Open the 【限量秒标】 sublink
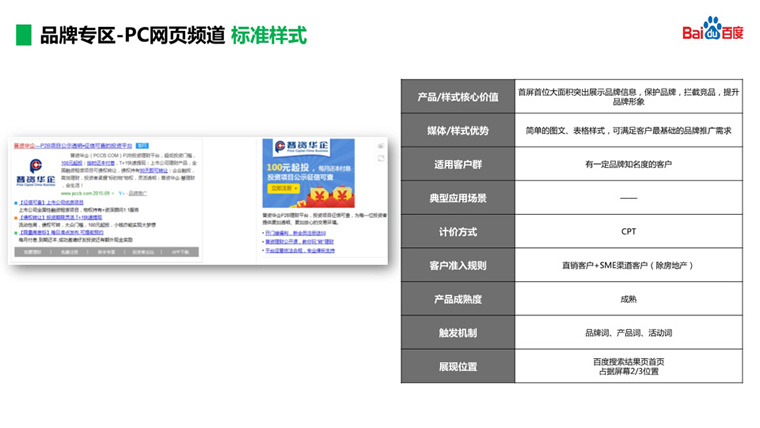Screen dimensions: 760x428 (x=61, y=233)
